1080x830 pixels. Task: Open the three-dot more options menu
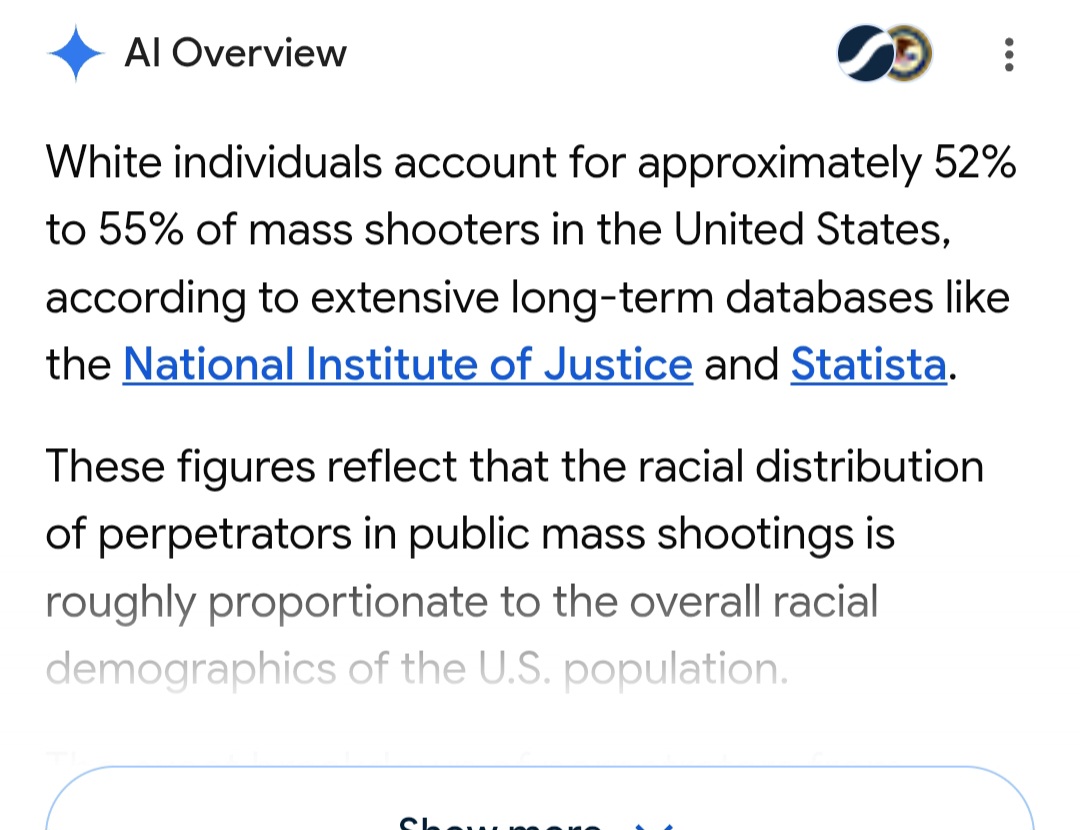click(1009, 54)
